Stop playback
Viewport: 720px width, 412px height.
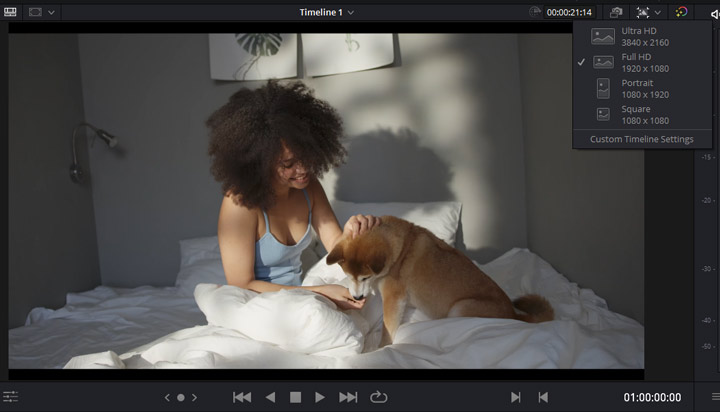pyautogui.click(x=295, y=397)
